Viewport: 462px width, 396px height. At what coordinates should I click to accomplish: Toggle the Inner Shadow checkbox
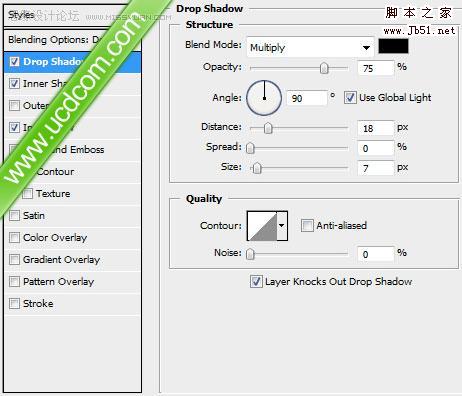14,83
